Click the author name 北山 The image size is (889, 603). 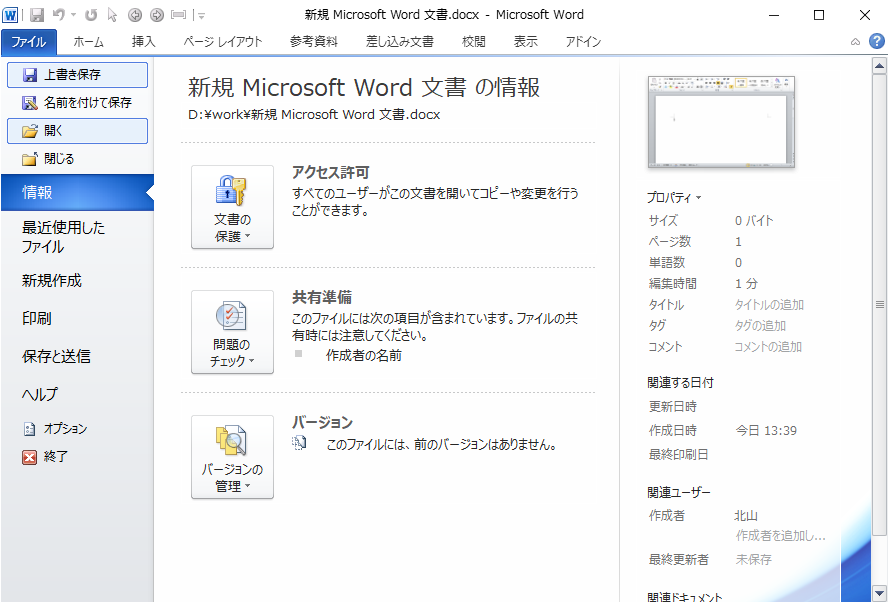[x=746, y=516]
